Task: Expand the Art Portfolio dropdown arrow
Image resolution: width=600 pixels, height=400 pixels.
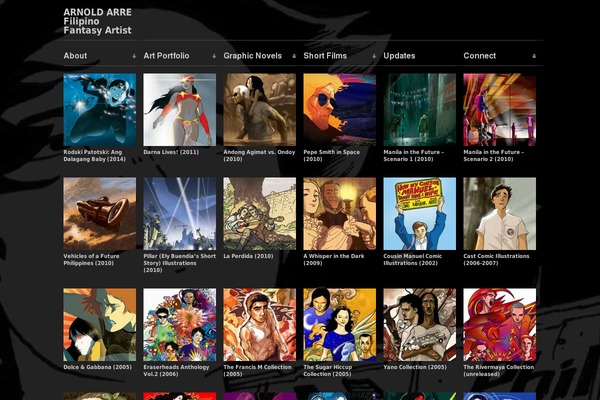Action: click(x=214, y=56)
